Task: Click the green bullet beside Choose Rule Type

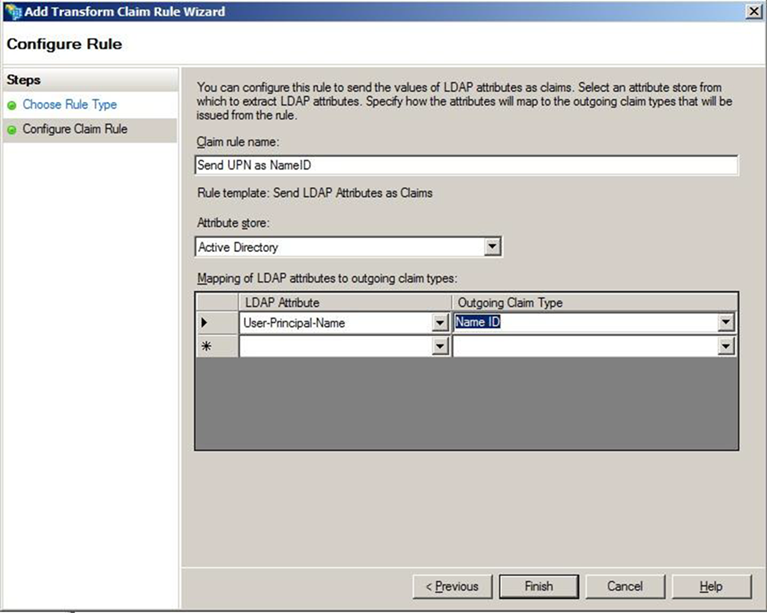Action: [x=12, y=105]
